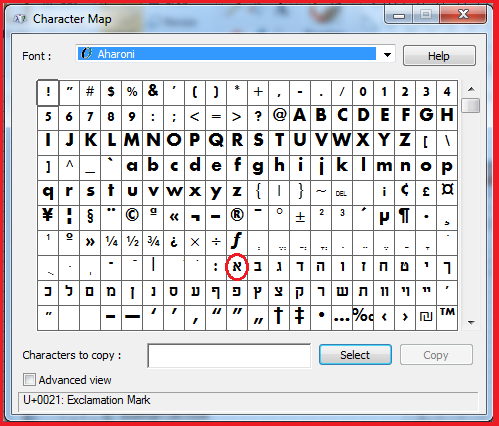Click the Characters to copy field
499x426 pixels.
[229, 356]
